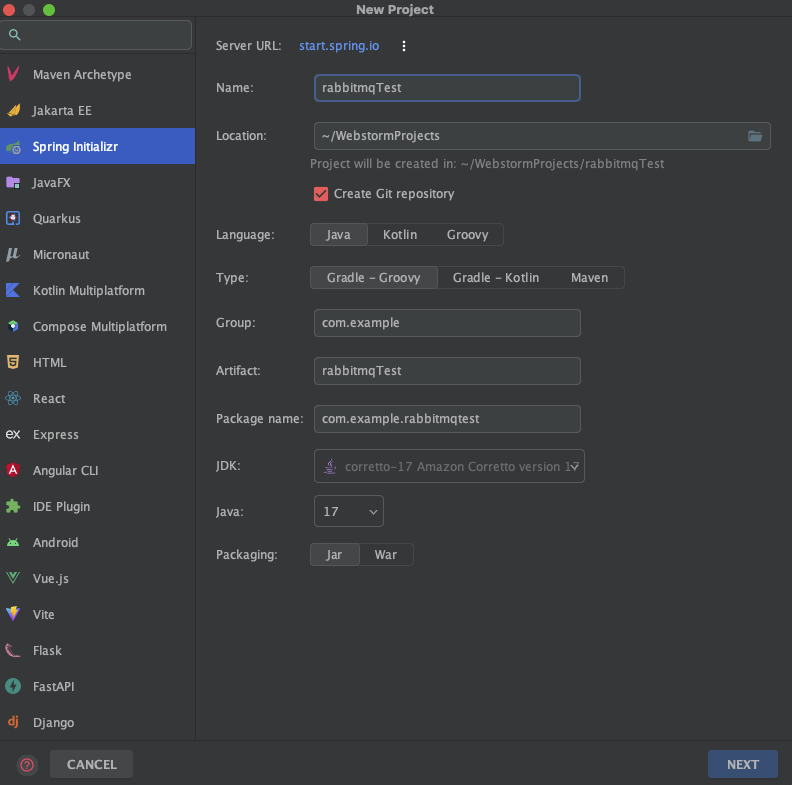Screen dimensions: 792x785
Task: Select the FastAPI list entry
Action: click(x=97, y=686)
